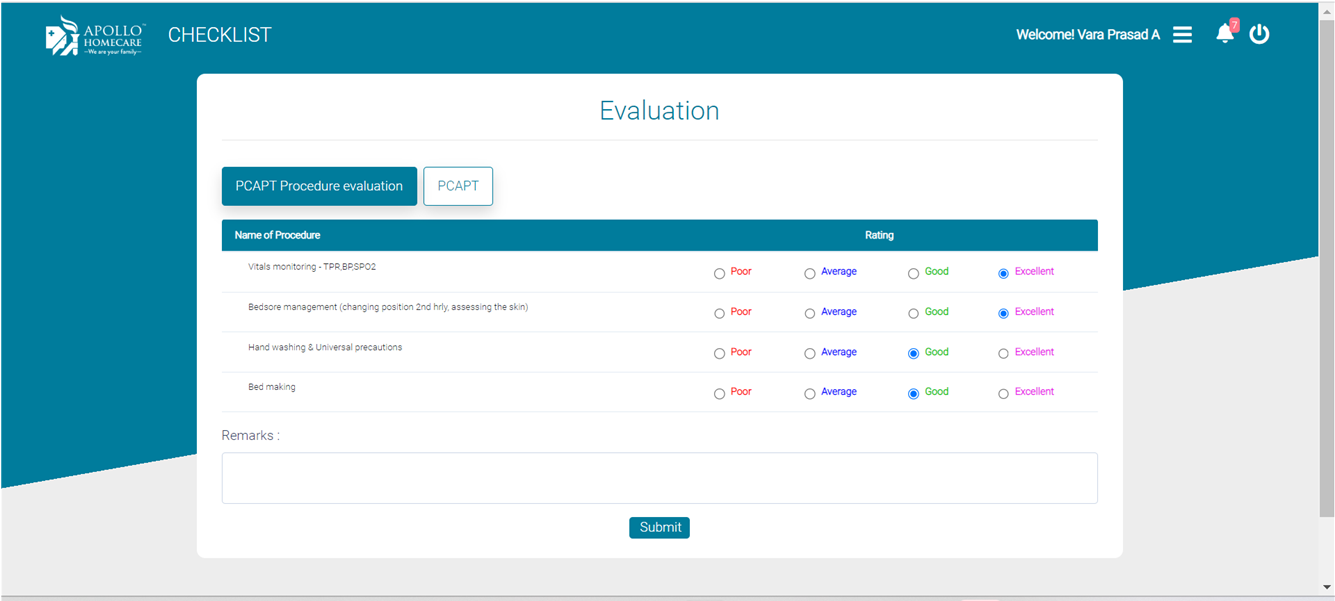The width and height of the screenshot is (1335, 601).
Task: Mark Hand washing as Excellent
Action: coord(1003,352)
